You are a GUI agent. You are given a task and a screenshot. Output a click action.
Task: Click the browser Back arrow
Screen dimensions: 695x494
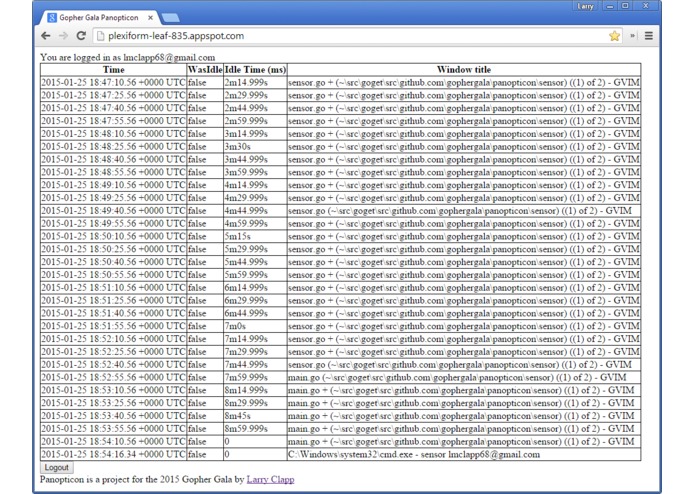(x=46, y=36)
